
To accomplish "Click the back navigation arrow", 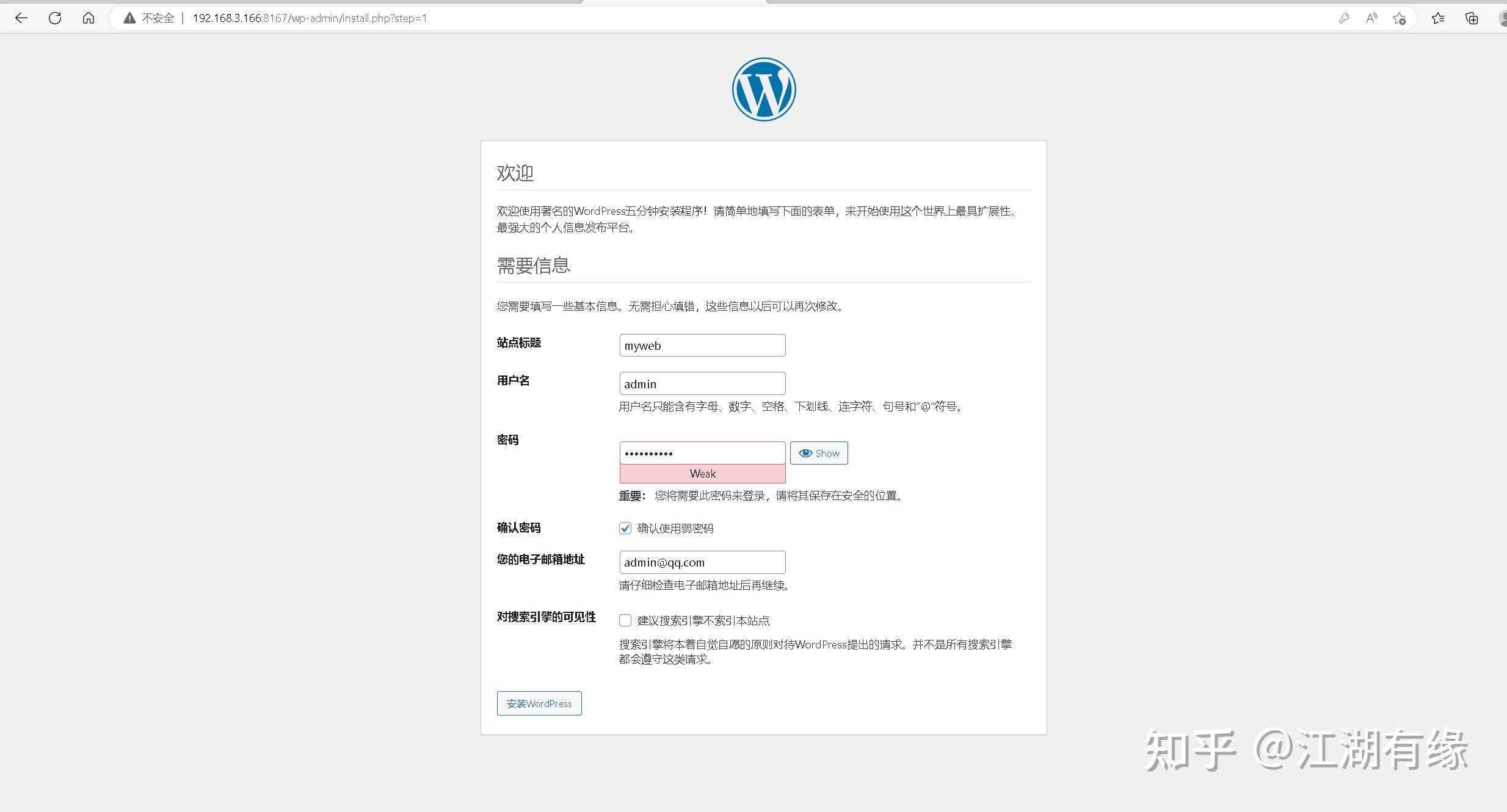I will click(x=22, y=18).
